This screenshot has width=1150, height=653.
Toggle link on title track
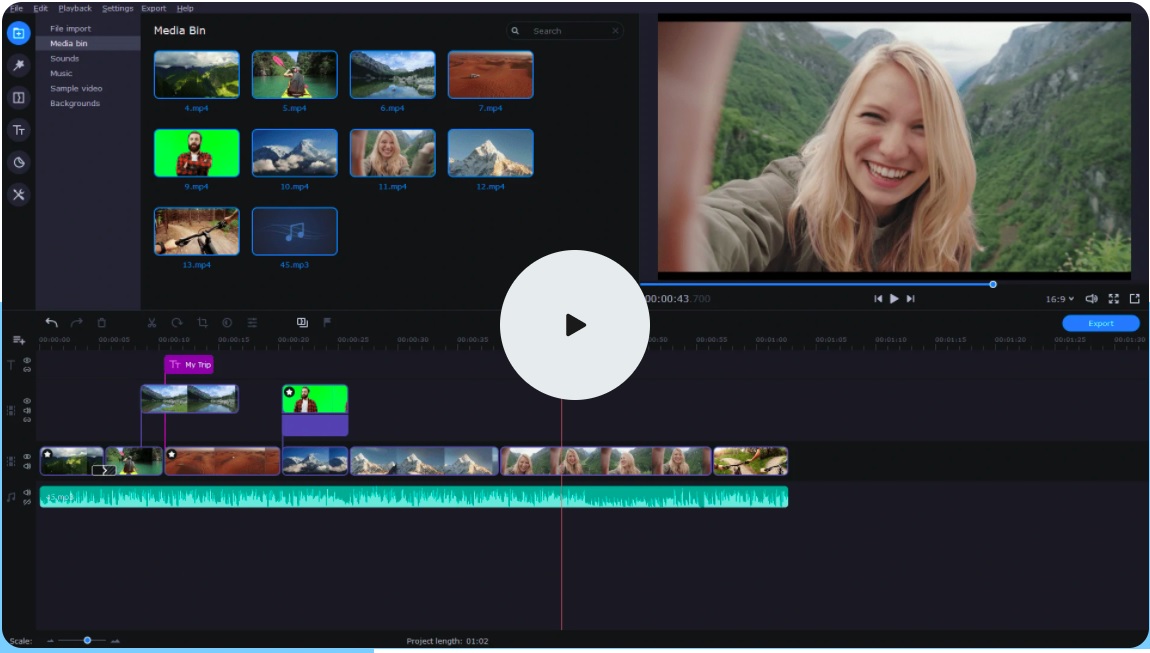pyautogui.click(x=27, y=369)
